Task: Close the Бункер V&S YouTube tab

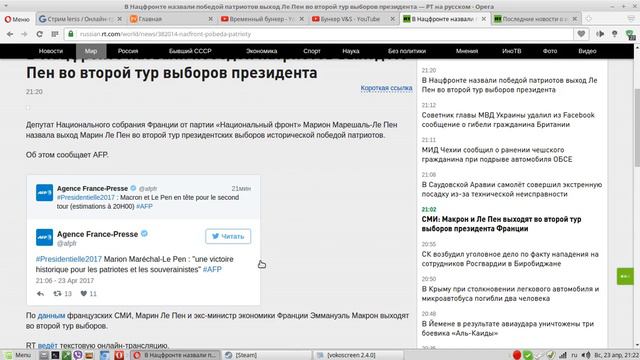Action: [393, 19]
